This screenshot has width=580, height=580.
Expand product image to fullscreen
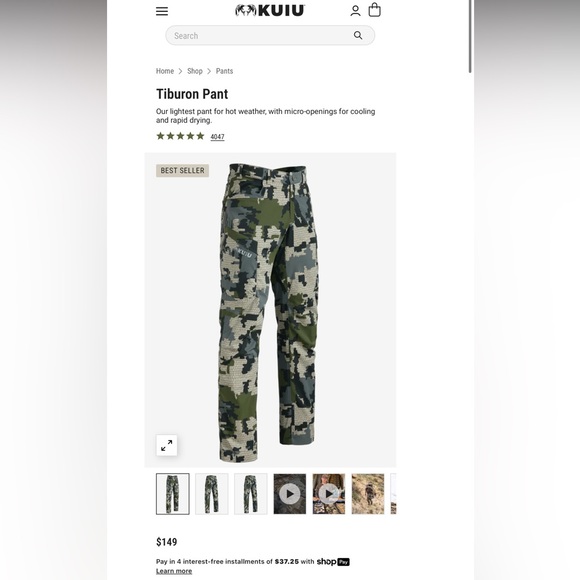coord(166,445)
